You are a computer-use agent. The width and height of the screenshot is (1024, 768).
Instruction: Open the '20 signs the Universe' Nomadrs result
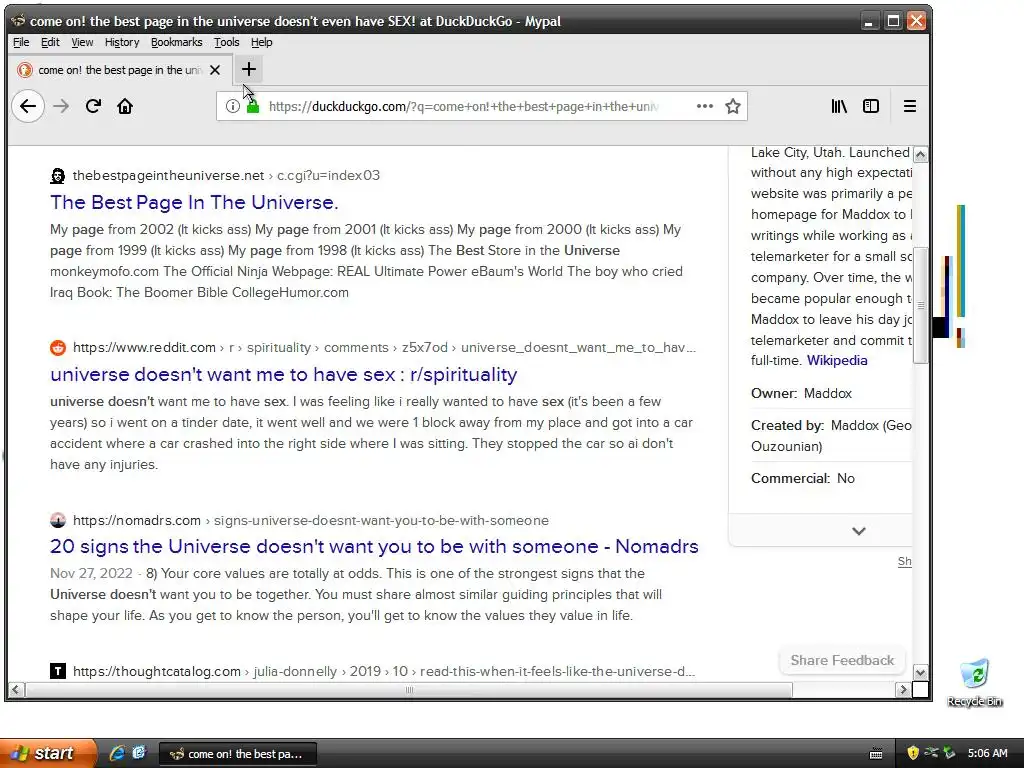pos(374,547)
